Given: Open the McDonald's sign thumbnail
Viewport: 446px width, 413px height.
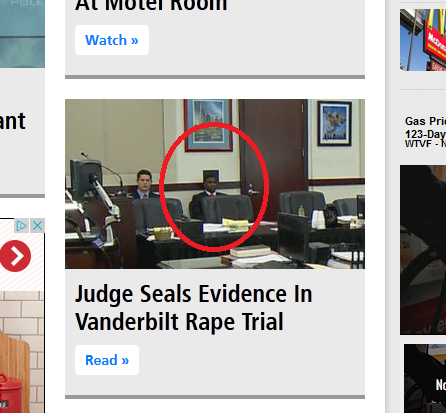Looking at the screenshot, I should coord(423,40).
